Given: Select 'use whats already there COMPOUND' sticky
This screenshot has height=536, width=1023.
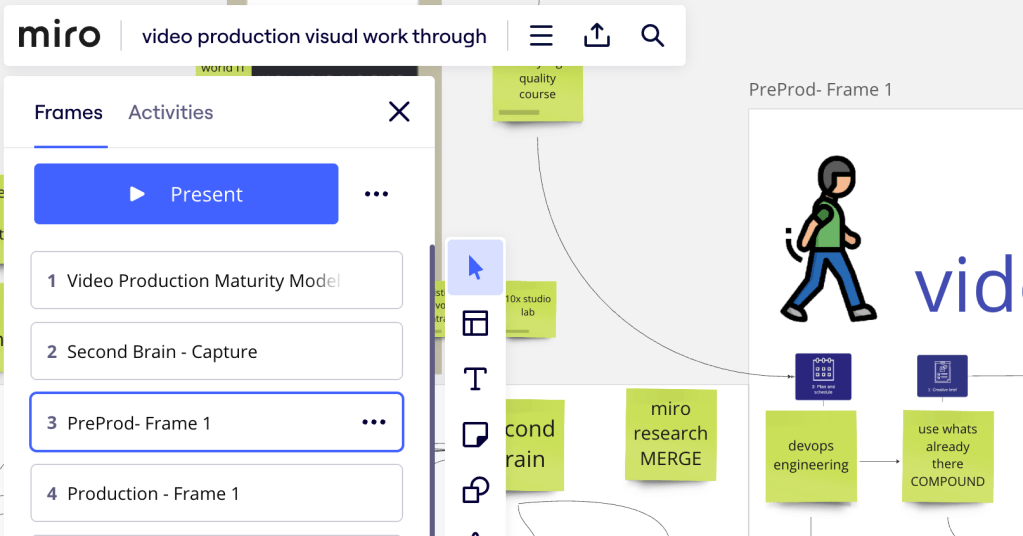Looking at the screenshot, I should click(x=948, y=456).
